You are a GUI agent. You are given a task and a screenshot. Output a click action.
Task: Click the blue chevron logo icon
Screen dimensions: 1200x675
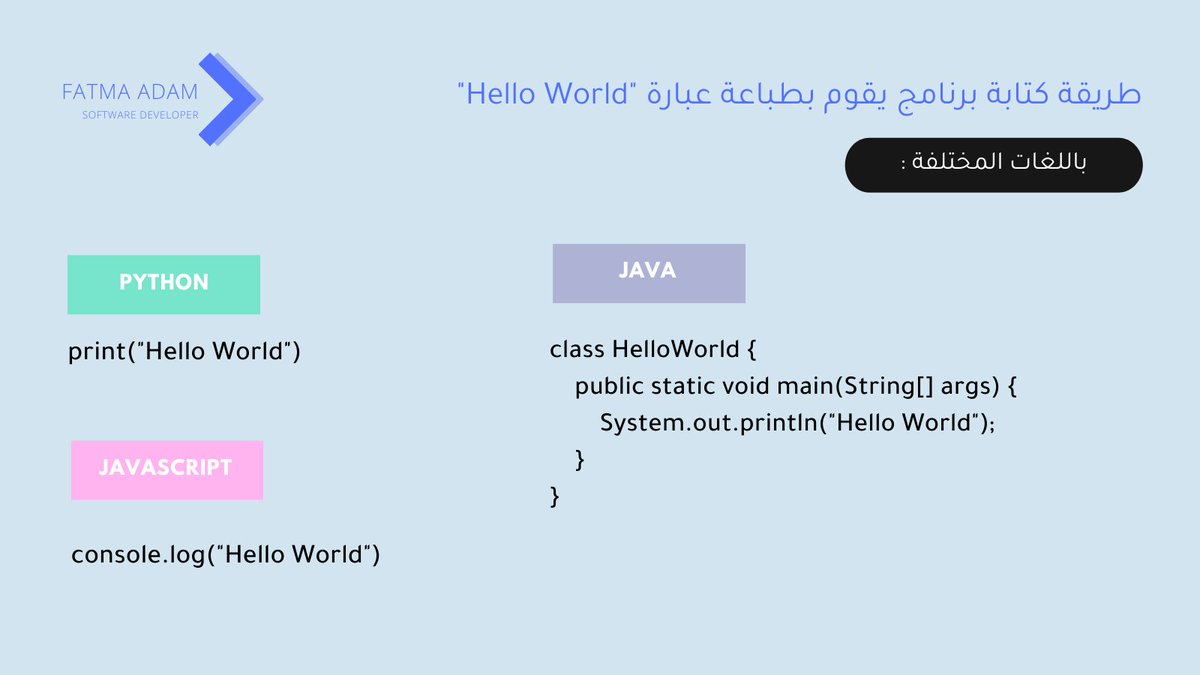232,100
